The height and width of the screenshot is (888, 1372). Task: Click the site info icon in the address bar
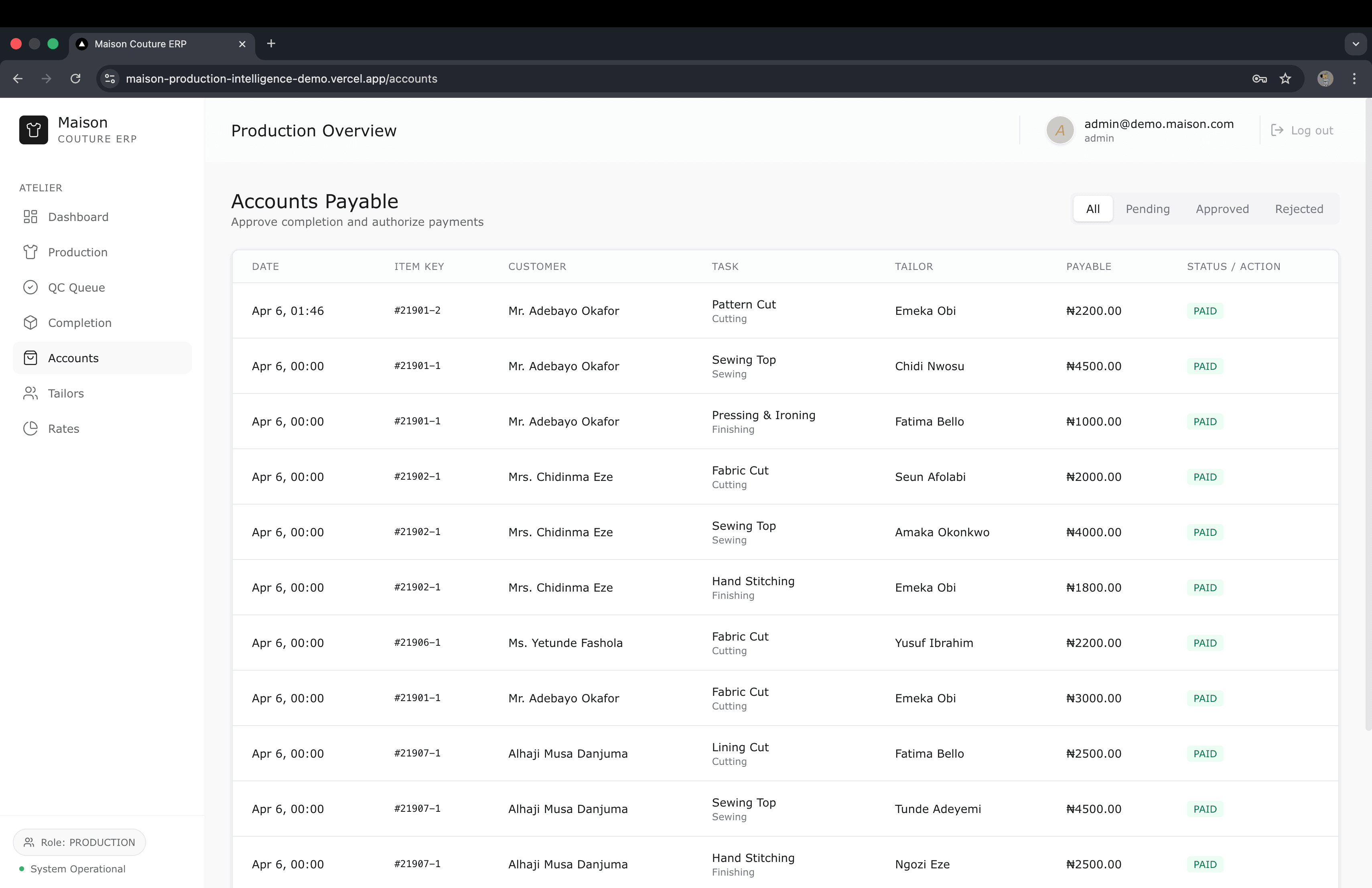(110, 78)
